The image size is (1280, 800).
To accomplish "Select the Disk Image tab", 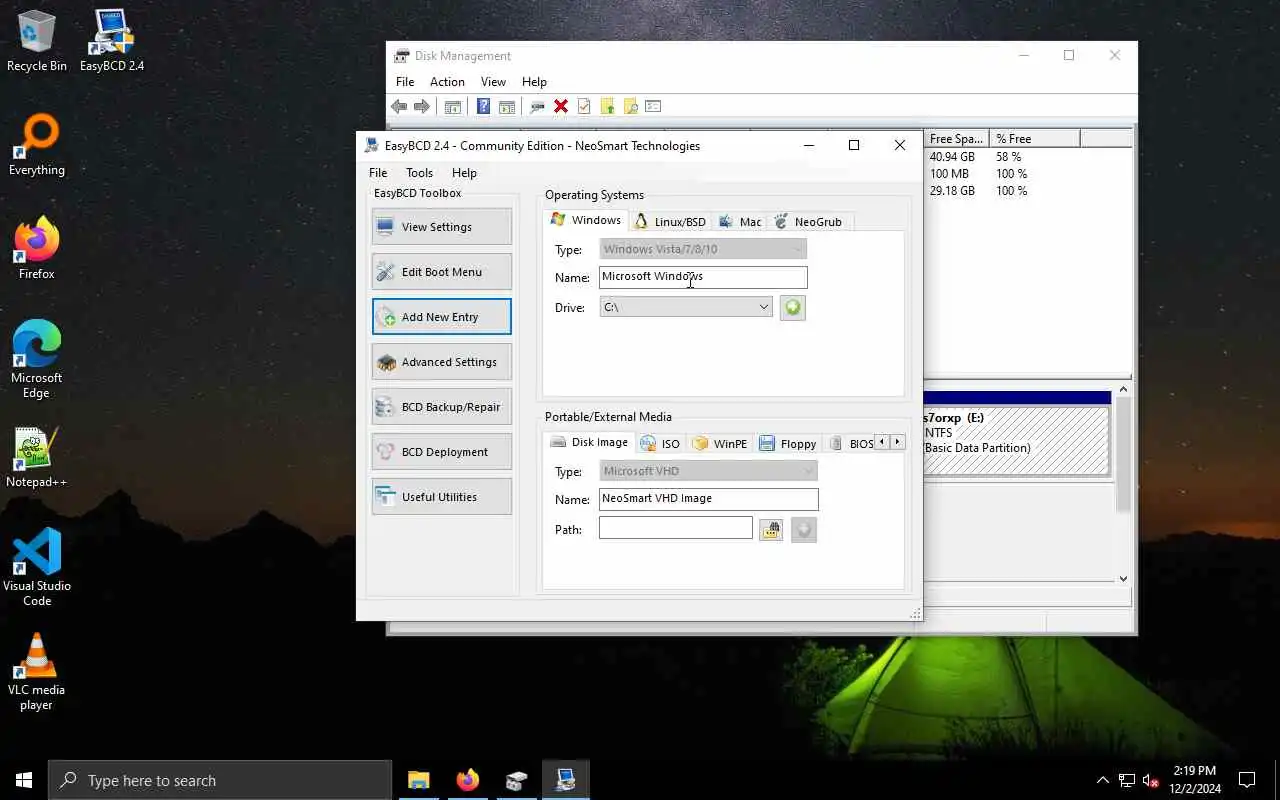I will coord(590,442).
